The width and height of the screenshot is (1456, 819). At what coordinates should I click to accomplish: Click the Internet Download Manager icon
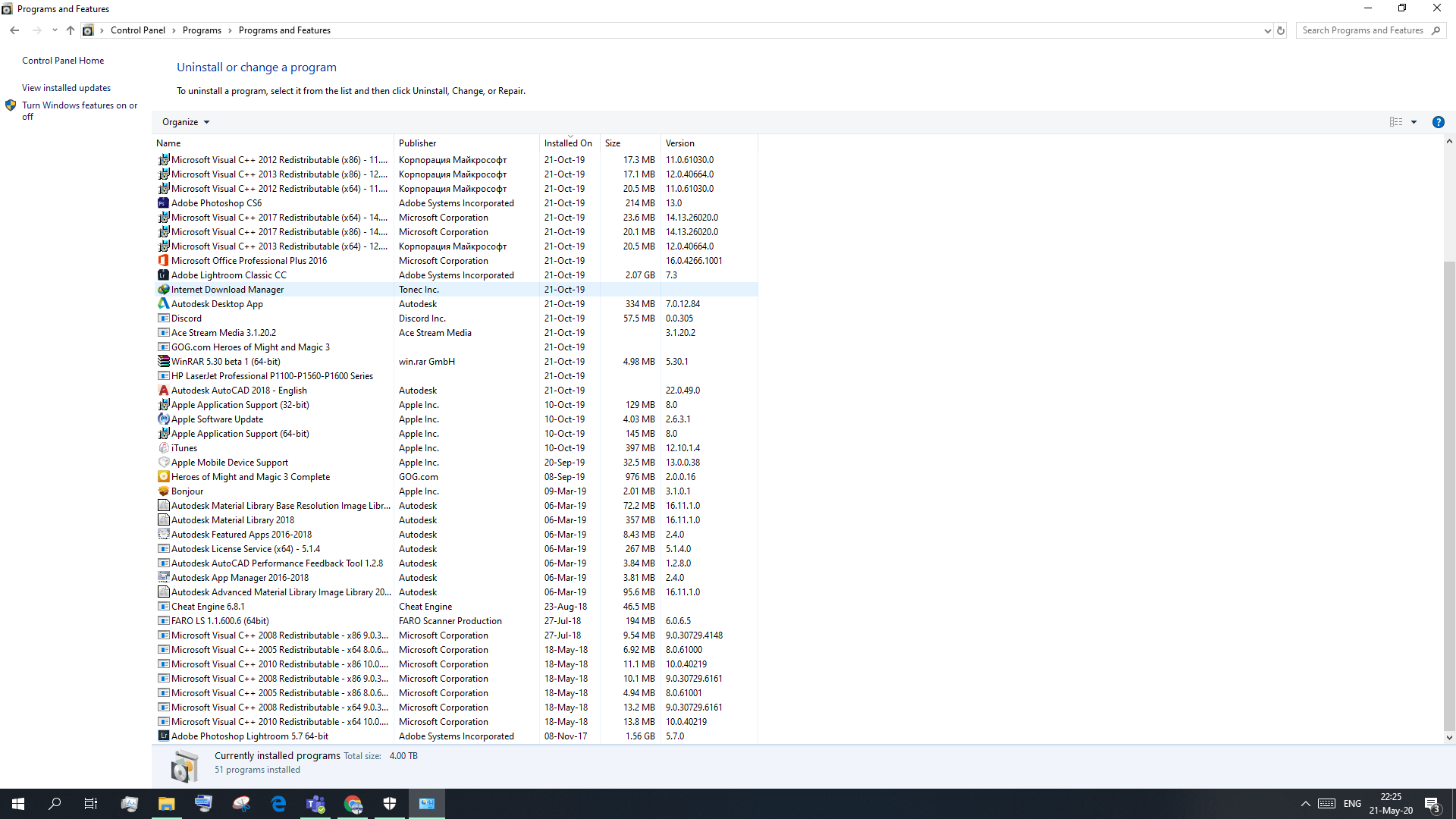163,290
